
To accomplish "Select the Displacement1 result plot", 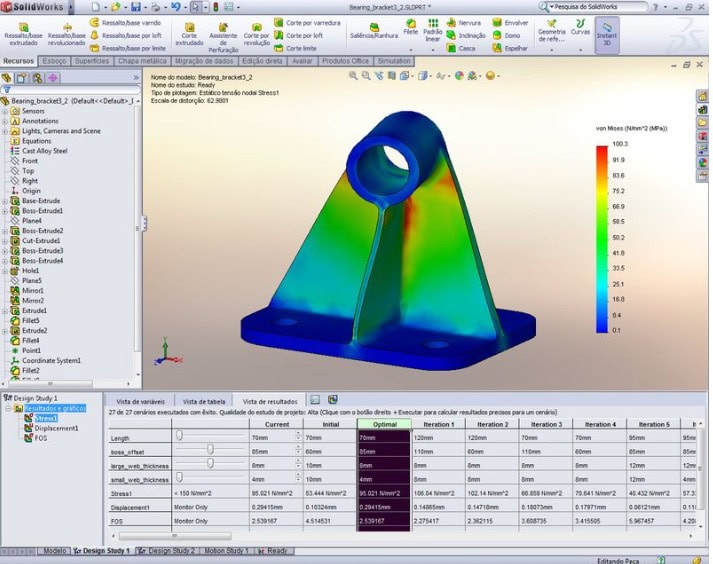I will pyautogui.click(x=56, y=428).
